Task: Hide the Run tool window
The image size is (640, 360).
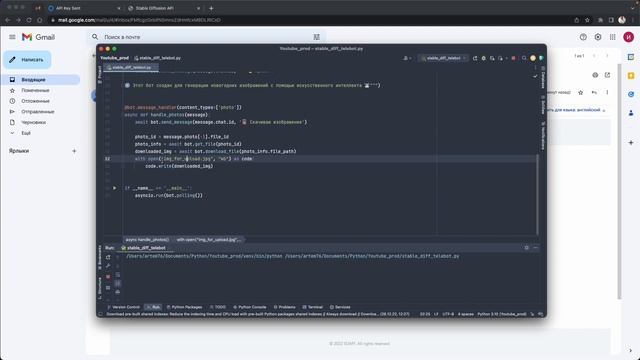Action: tap(536, 248)
